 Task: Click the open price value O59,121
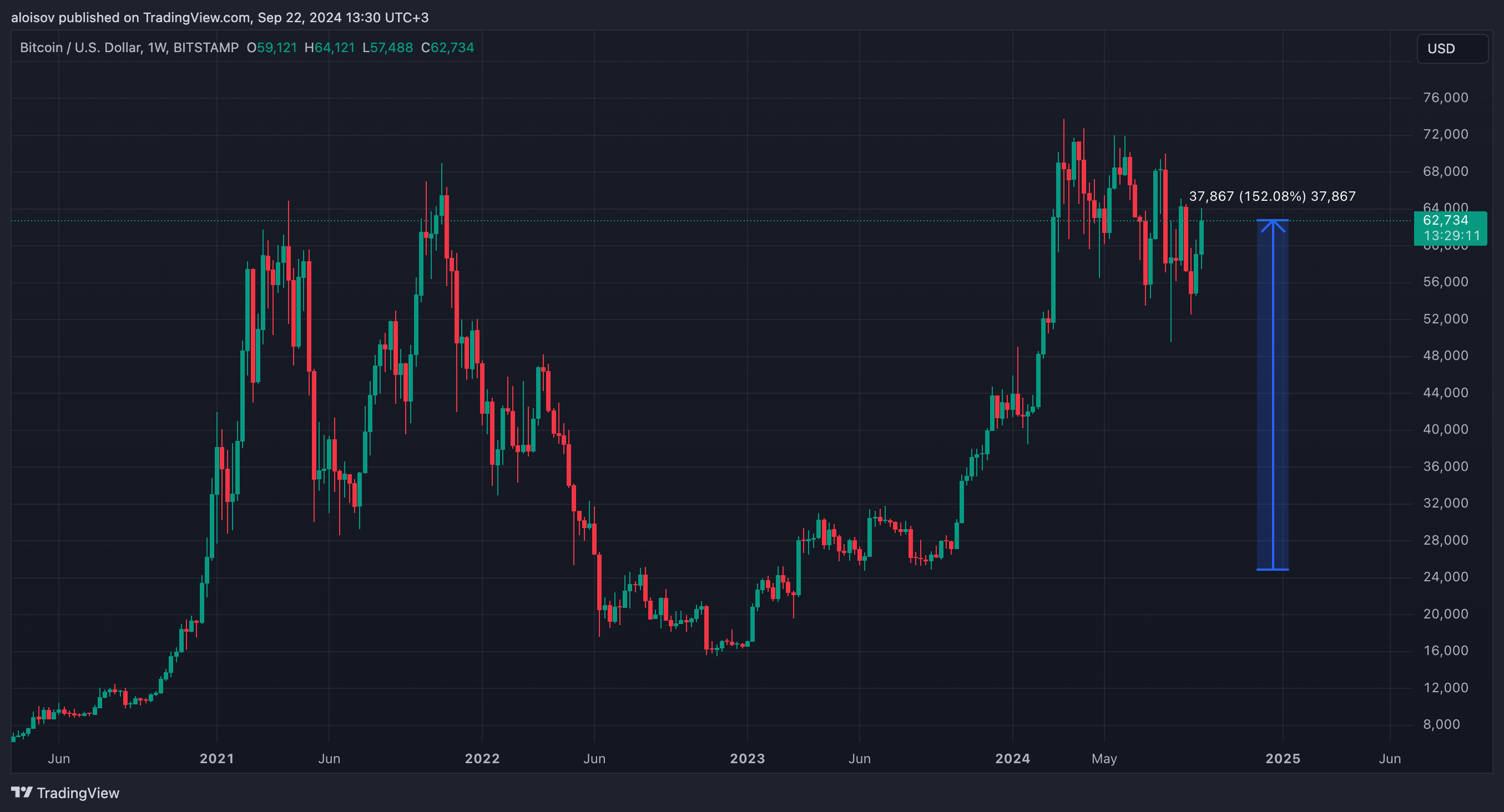[271, 48]
